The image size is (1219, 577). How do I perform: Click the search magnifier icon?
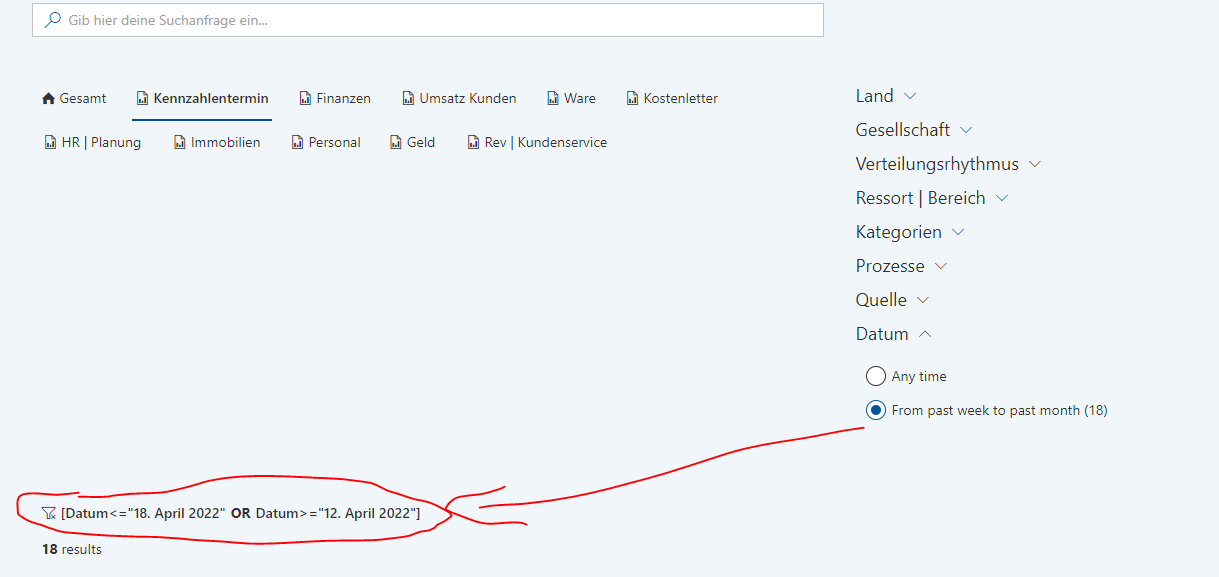click(x=53, y=20)
